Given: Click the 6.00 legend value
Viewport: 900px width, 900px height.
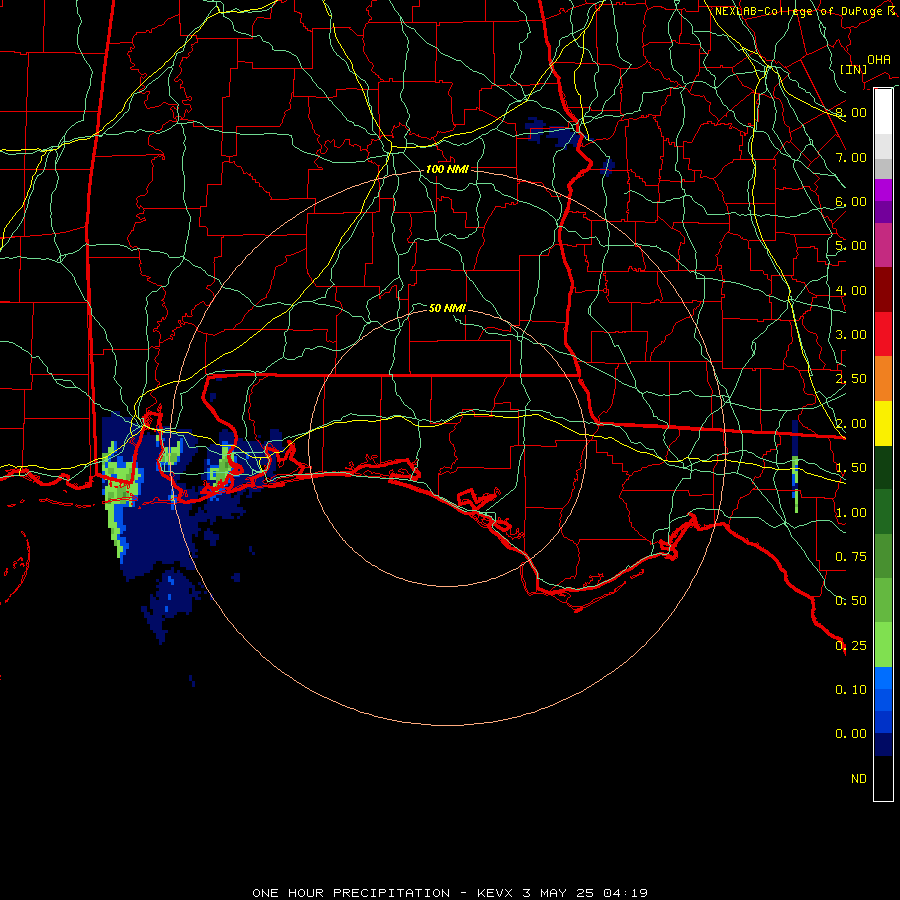Looking at the screenshot, I should [x=851, y=201].
